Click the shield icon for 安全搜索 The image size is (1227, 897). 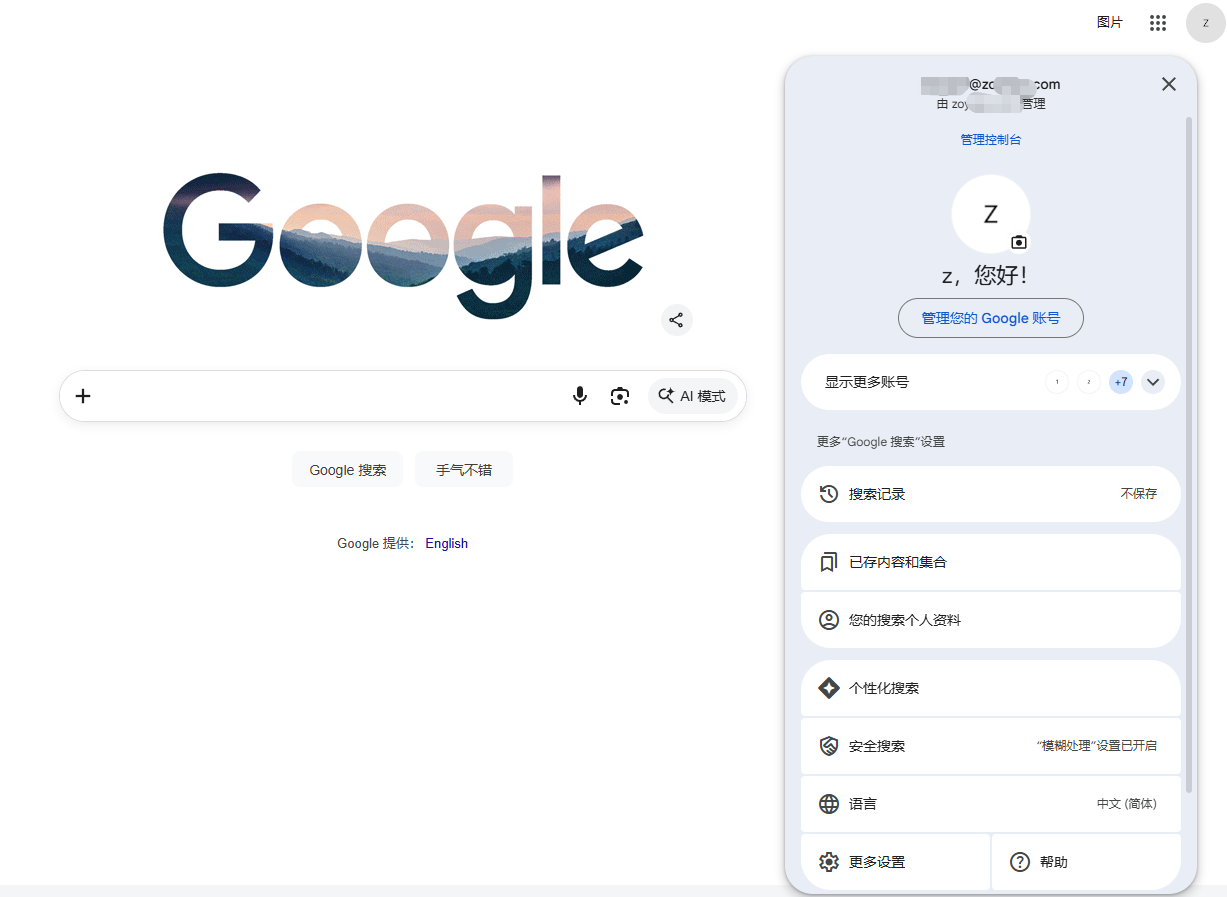(x=829, y=746)
